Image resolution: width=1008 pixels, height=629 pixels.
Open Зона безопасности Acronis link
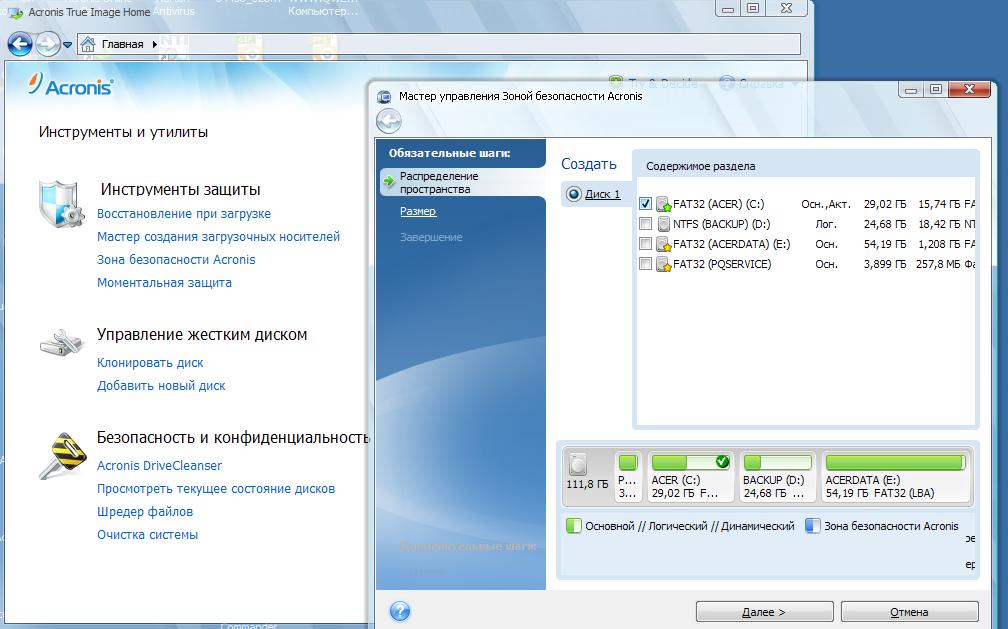[x=176, y=260]
